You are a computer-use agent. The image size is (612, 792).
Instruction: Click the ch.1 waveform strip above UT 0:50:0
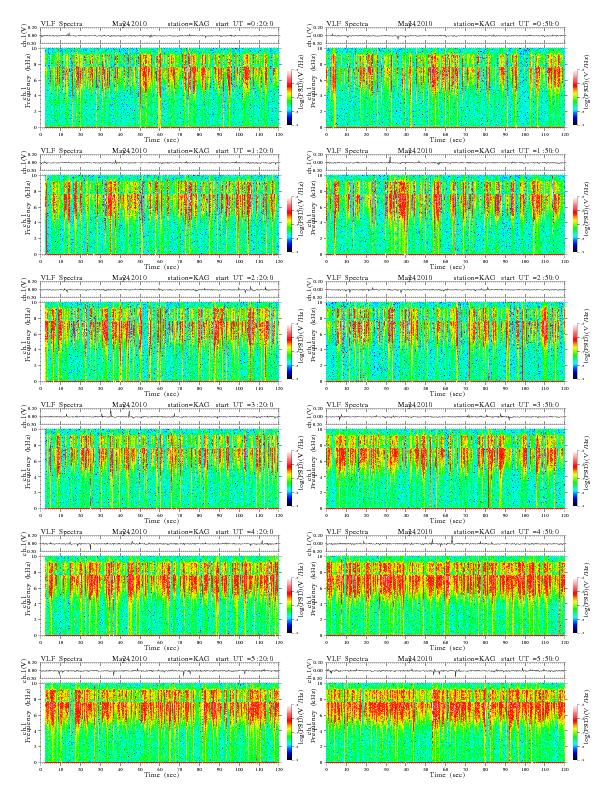(x=445, y=36)
